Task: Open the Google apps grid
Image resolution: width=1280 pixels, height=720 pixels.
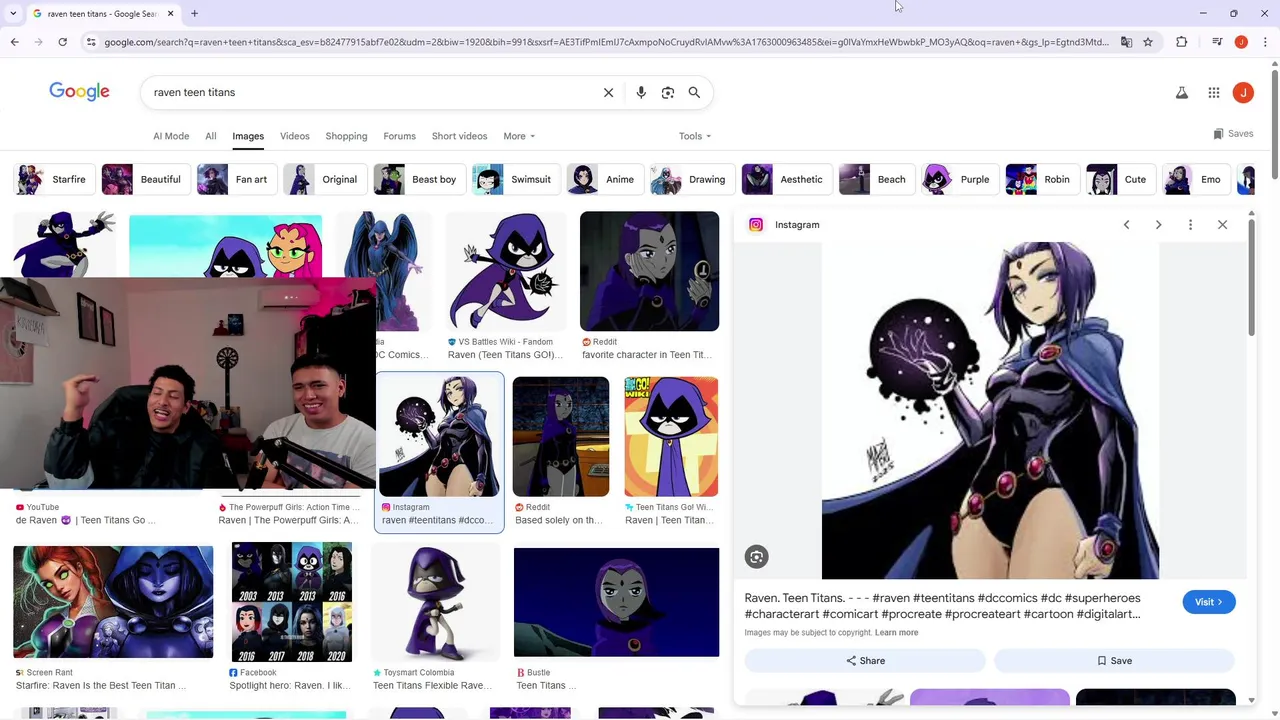Action: pos(1213,92)
